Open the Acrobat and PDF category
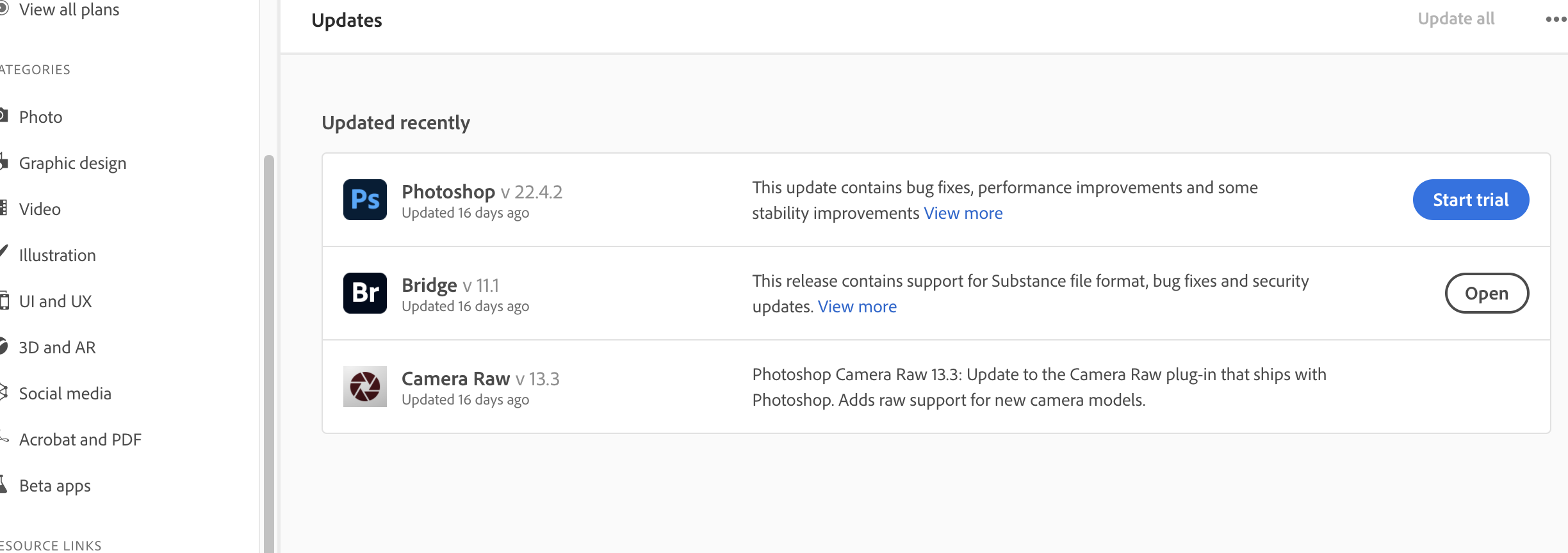The height and width of the screenshot is (553, 1568). pos(80,440)
